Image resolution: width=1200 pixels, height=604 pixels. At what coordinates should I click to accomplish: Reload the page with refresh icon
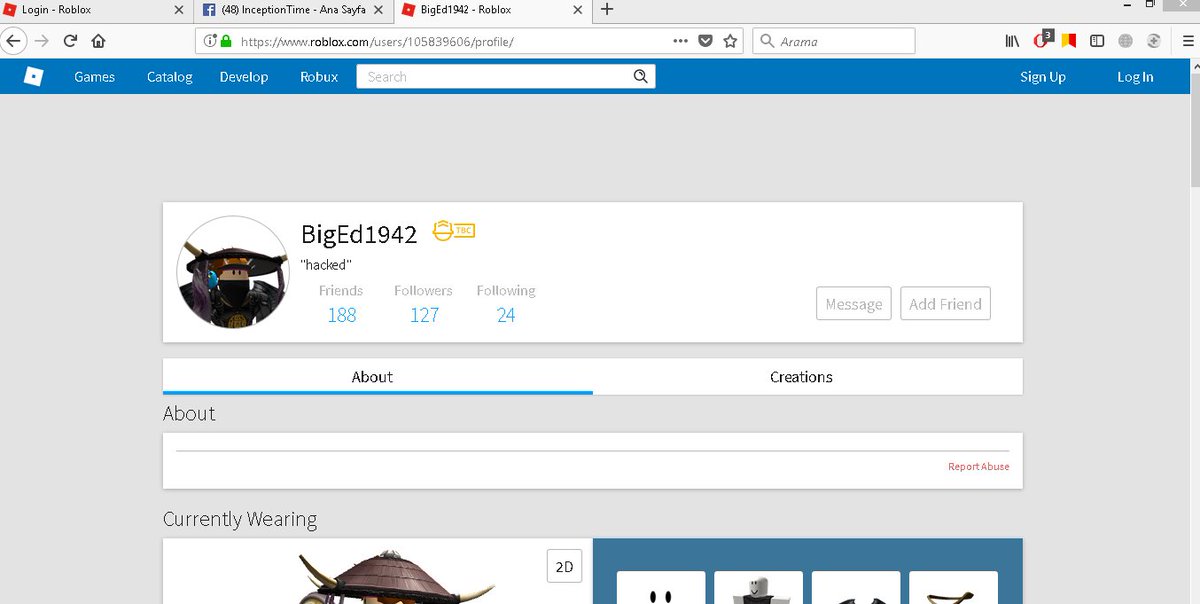click(70, 41)
